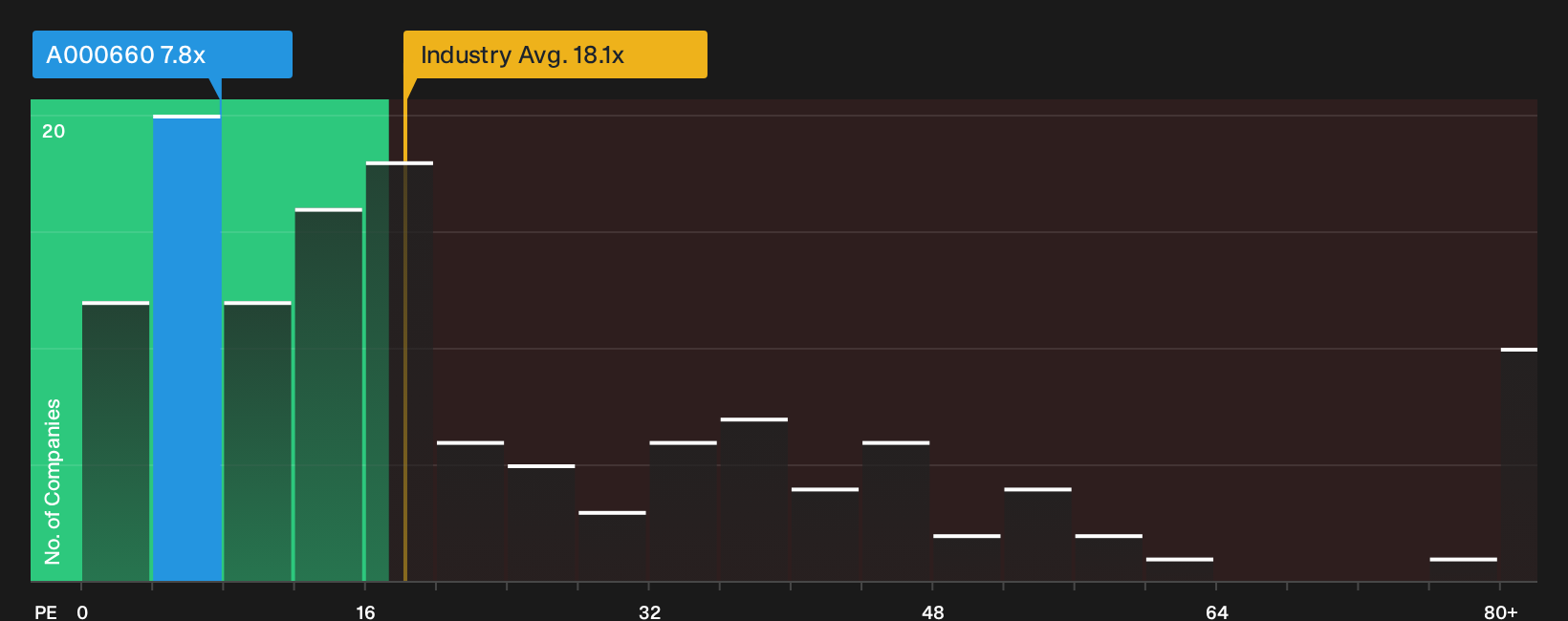
Task: Click the first dark green bar at PE 0
Action: (116, 441)
